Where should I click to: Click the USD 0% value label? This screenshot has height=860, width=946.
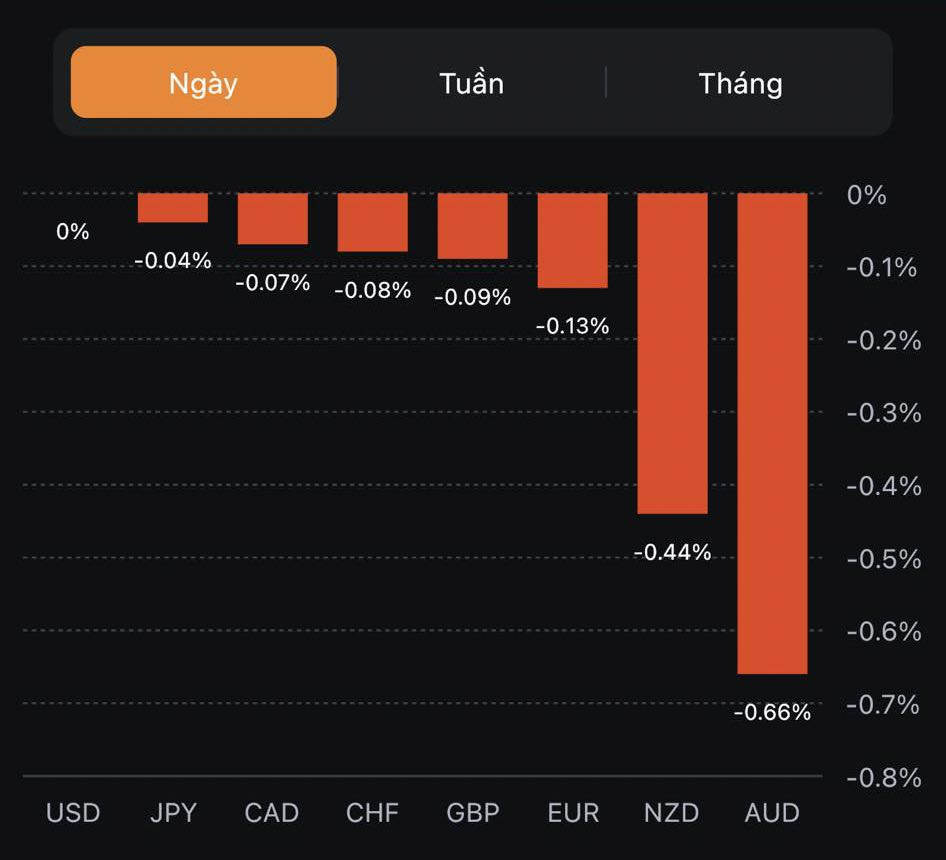pyautogui.click(x=73, y=232)
